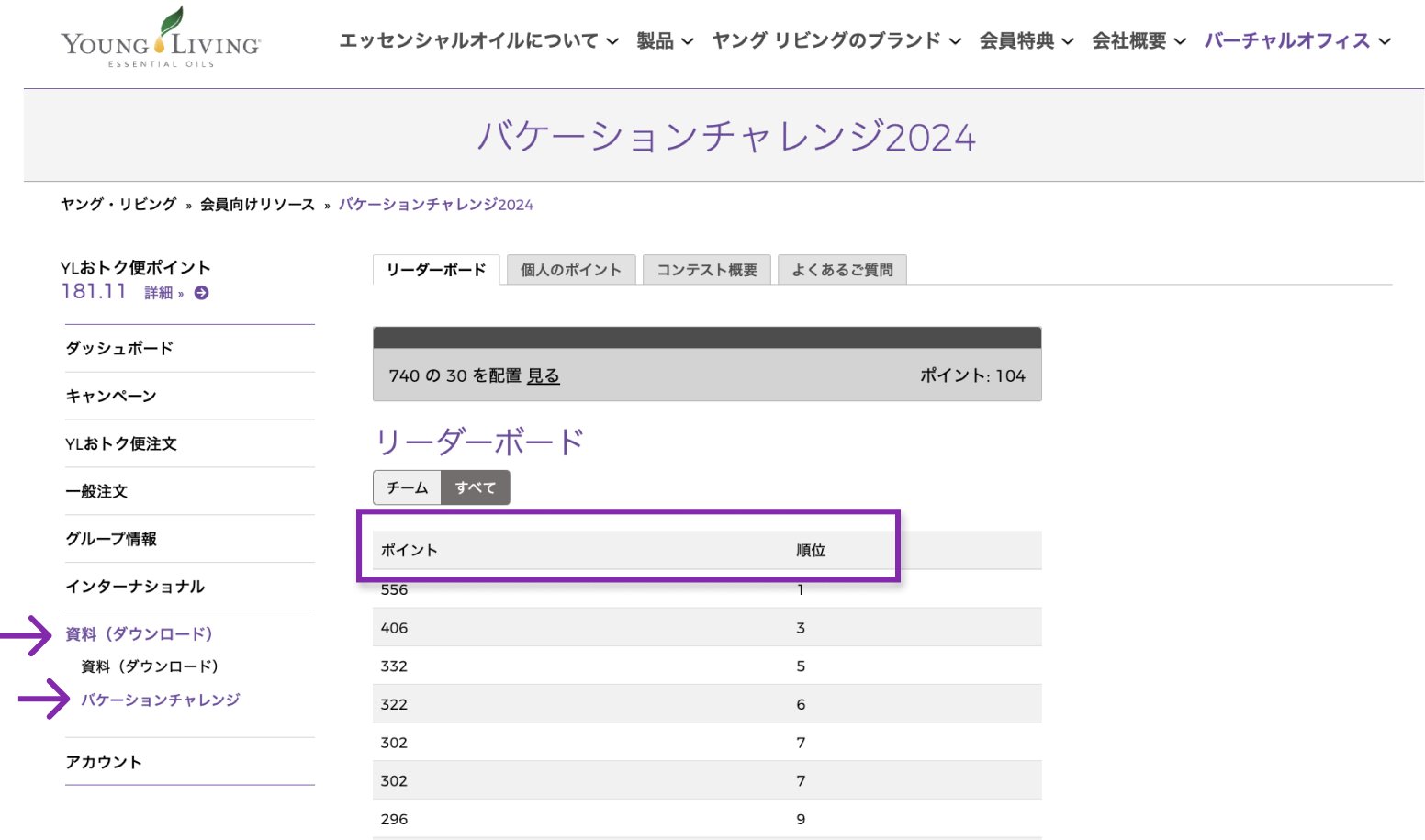Screen dimensions: 1425x840
Task: Click the Young Living logo
Action: coord(161,39)
